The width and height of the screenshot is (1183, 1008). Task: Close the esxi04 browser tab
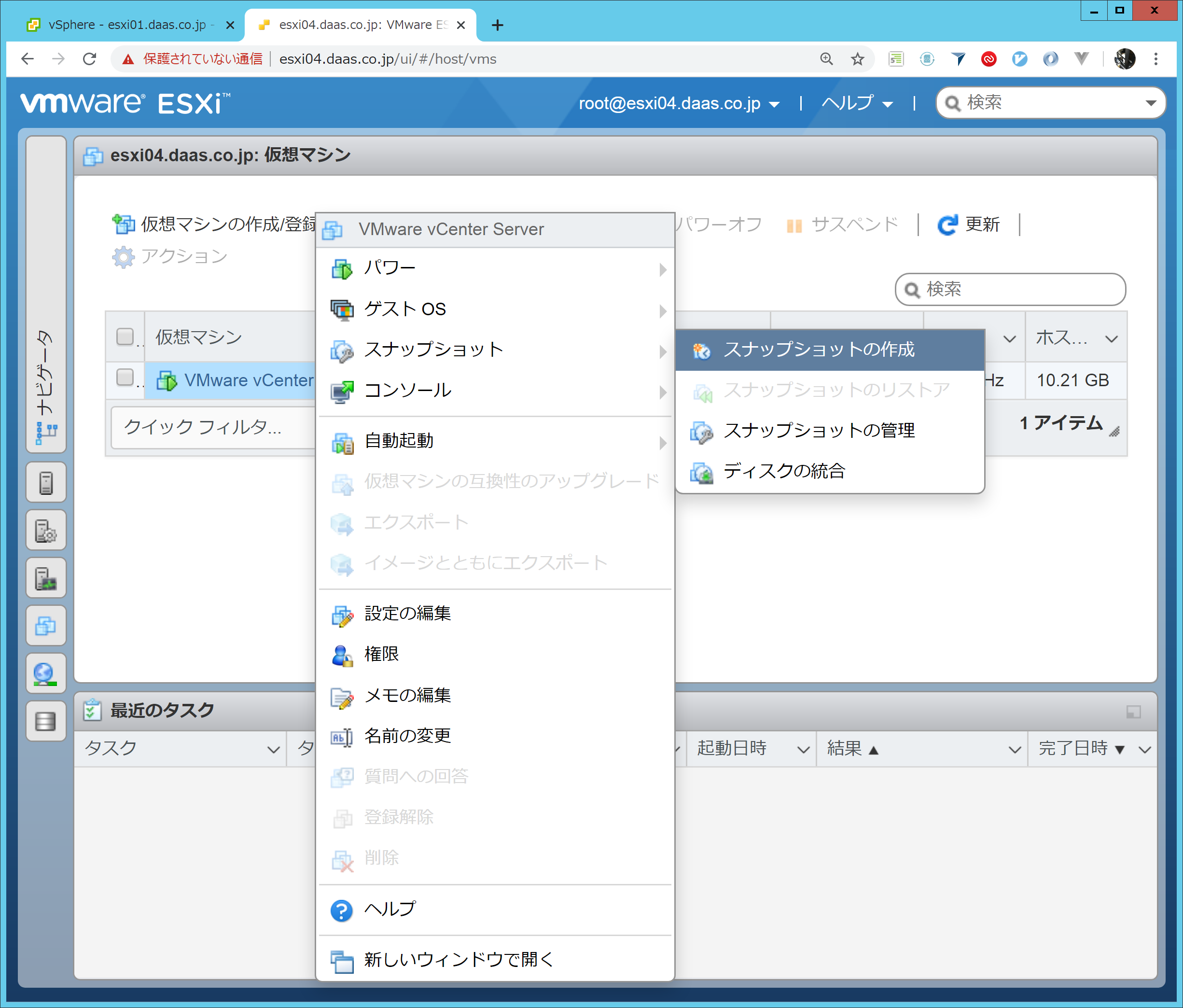click(x=461, y=25)
